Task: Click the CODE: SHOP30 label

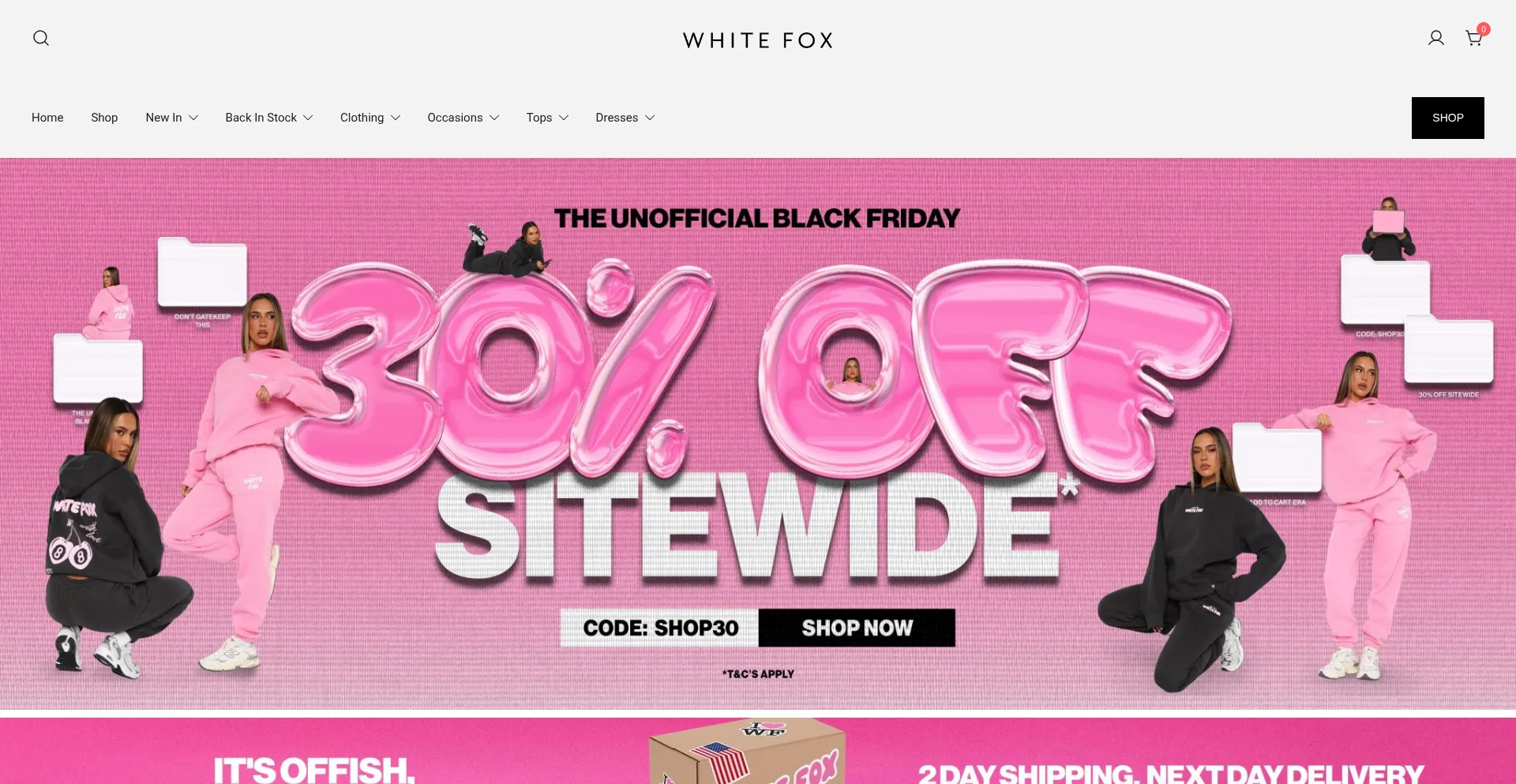Action: point(660,628)
